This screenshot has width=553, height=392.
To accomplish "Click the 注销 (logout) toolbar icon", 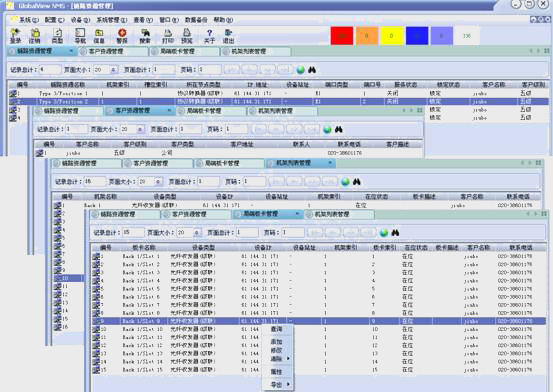I will (35, 36).
